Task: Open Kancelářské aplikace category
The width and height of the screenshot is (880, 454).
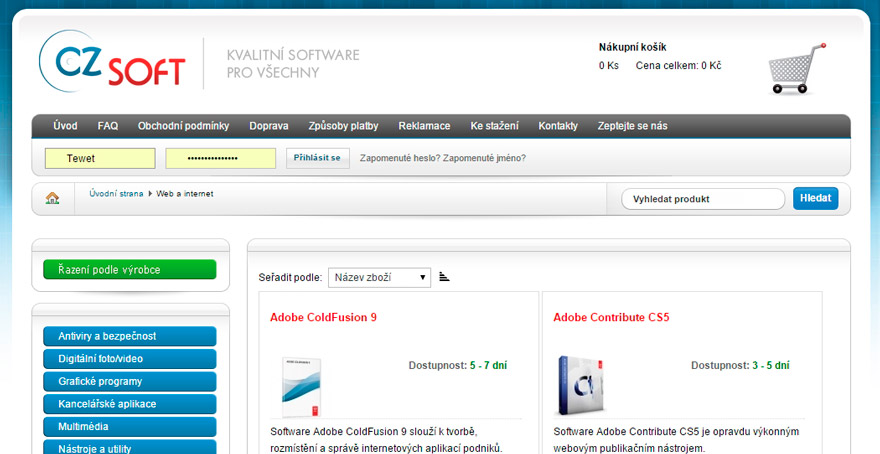Action: pyautogui.click(x=130, y=404)
